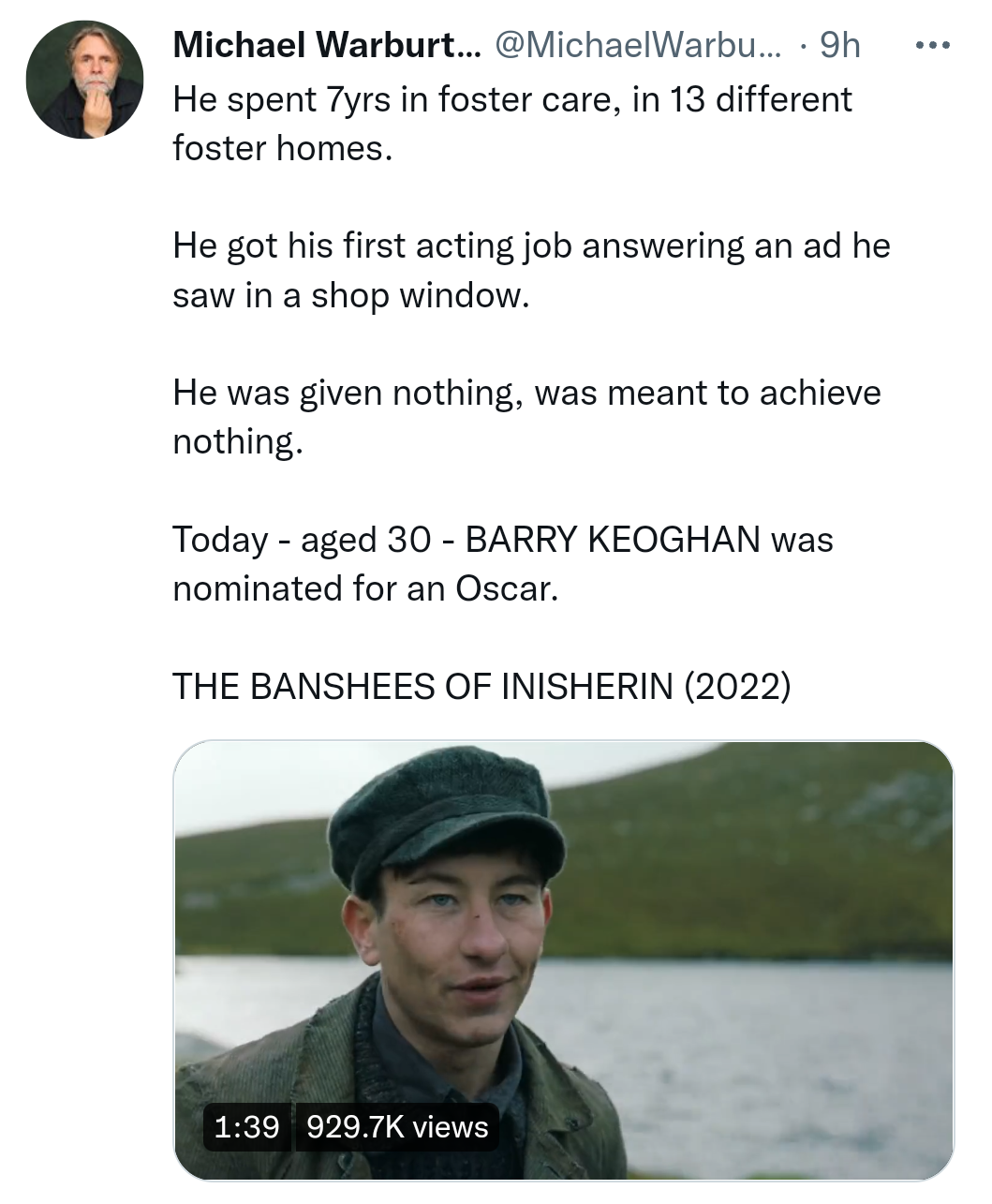Click Michael Warburton's profile avatar
This screenshot has height=1204, width=992.
[84, 80]
